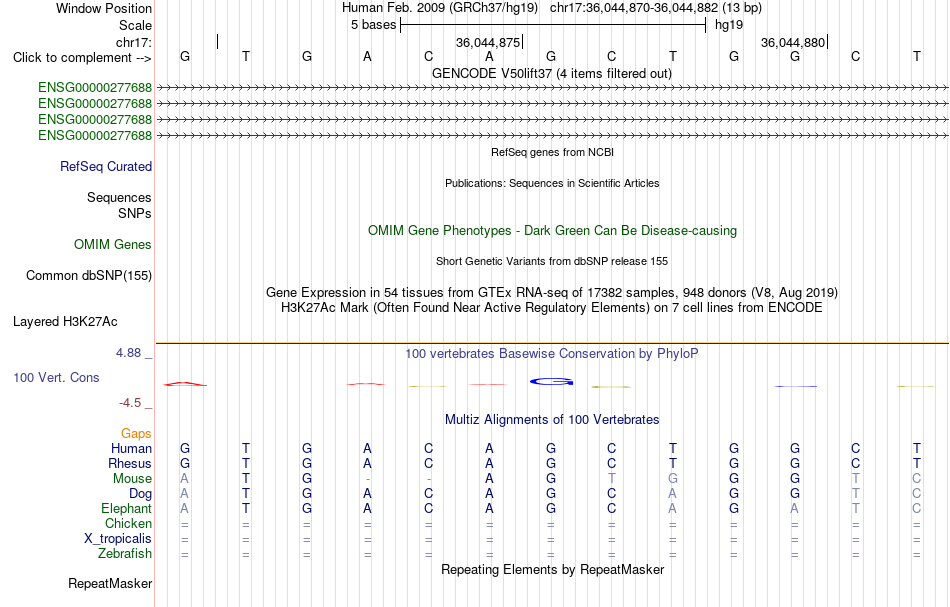Click 'Multiz Alignments of 100 Vertebrates' title
Viewport: 950px width, 607px height.
pos(552,419)
